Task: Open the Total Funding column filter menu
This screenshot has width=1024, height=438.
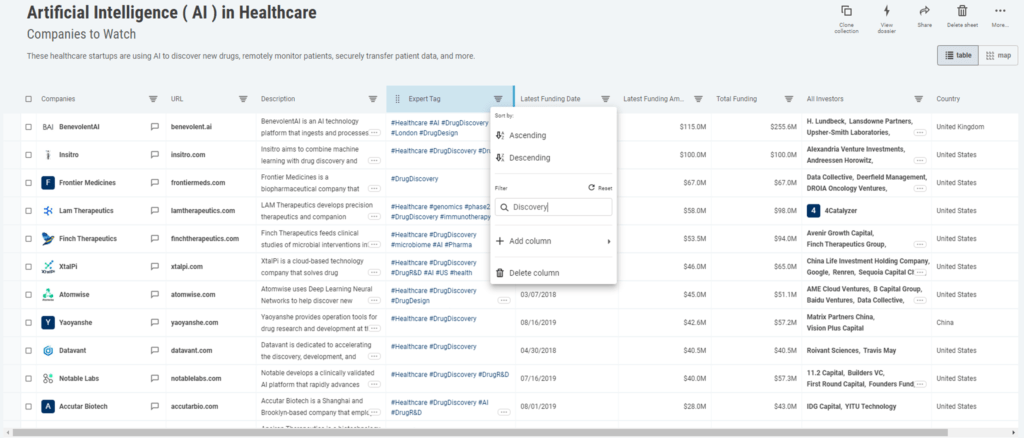Action: (x=788, y=99)
